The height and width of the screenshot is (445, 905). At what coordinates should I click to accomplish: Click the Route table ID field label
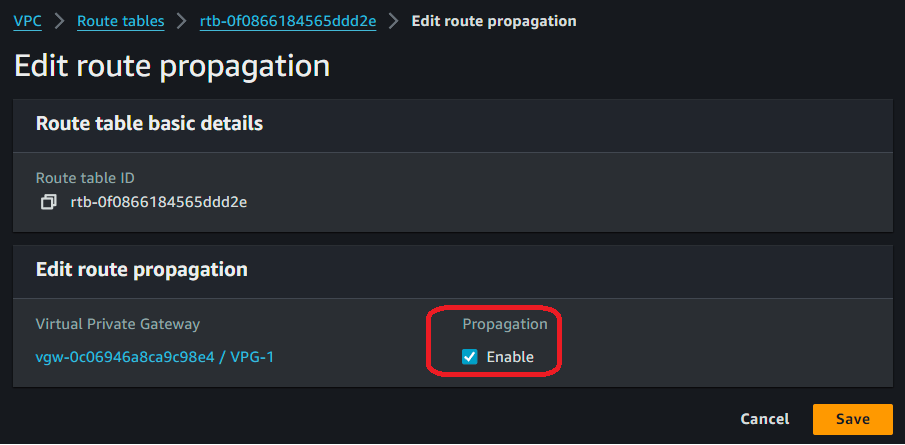(85, 178)
